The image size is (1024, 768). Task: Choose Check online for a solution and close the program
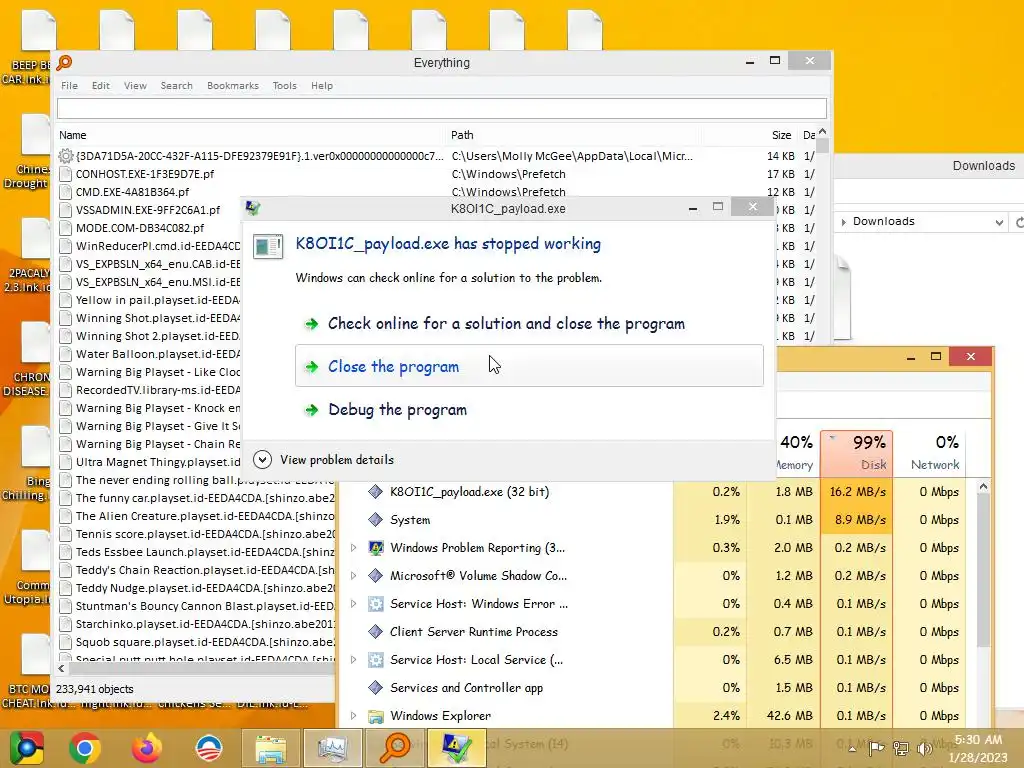point(529,324)
